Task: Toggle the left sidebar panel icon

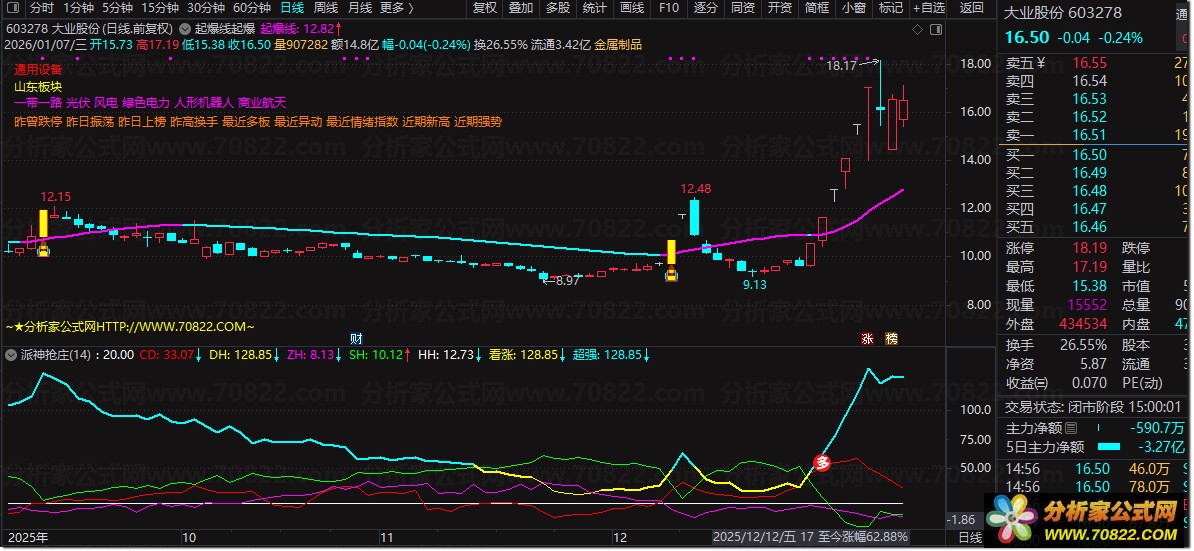Action: 14,8
